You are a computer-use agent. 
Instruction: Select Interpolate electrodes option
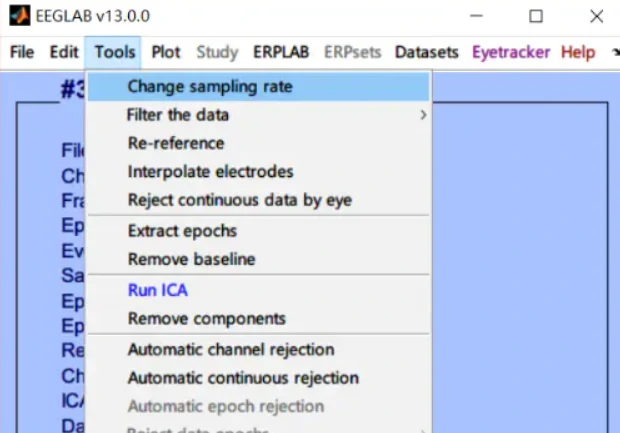coord(210,172)
